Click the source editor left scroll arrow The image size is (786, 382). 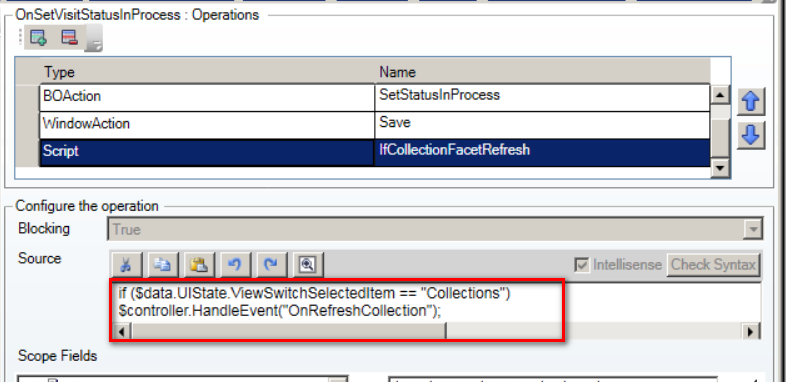(122, 331)
